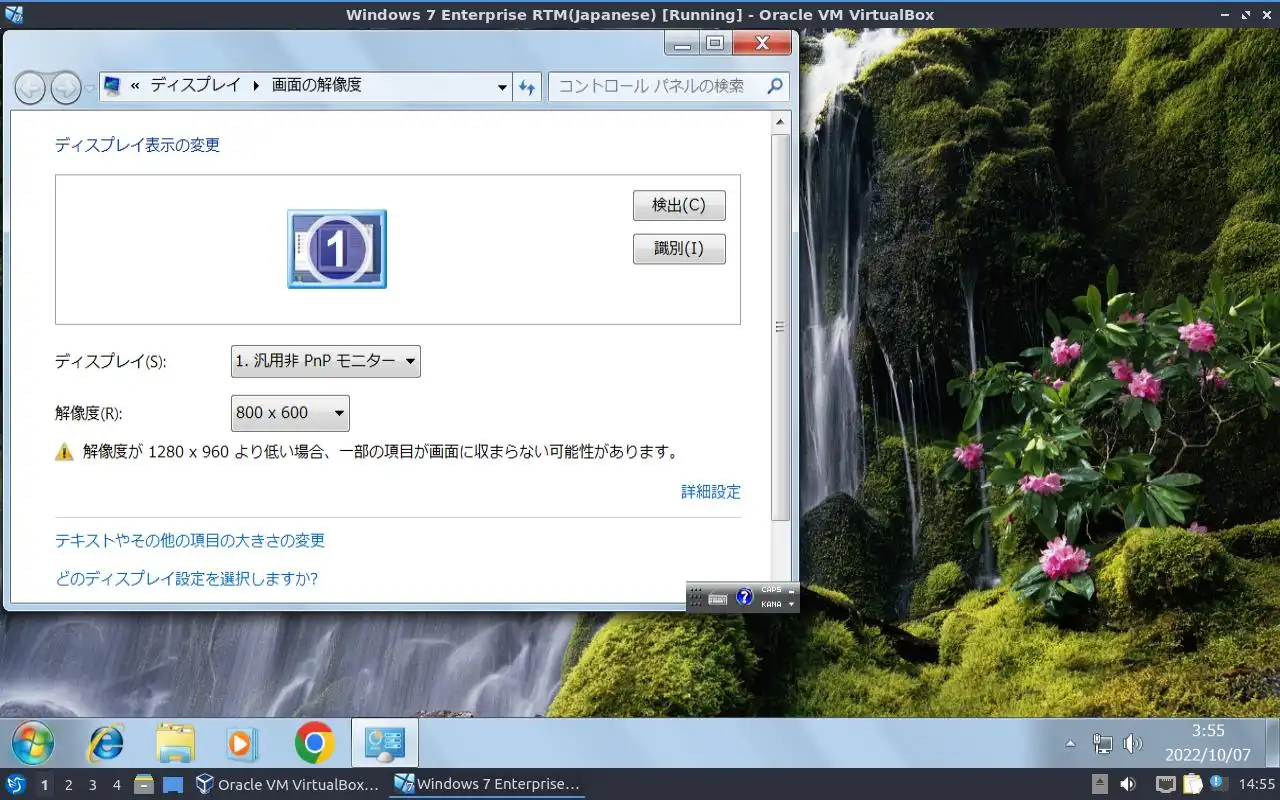Open the host clipboard manager tray icon

[1193, 785]
